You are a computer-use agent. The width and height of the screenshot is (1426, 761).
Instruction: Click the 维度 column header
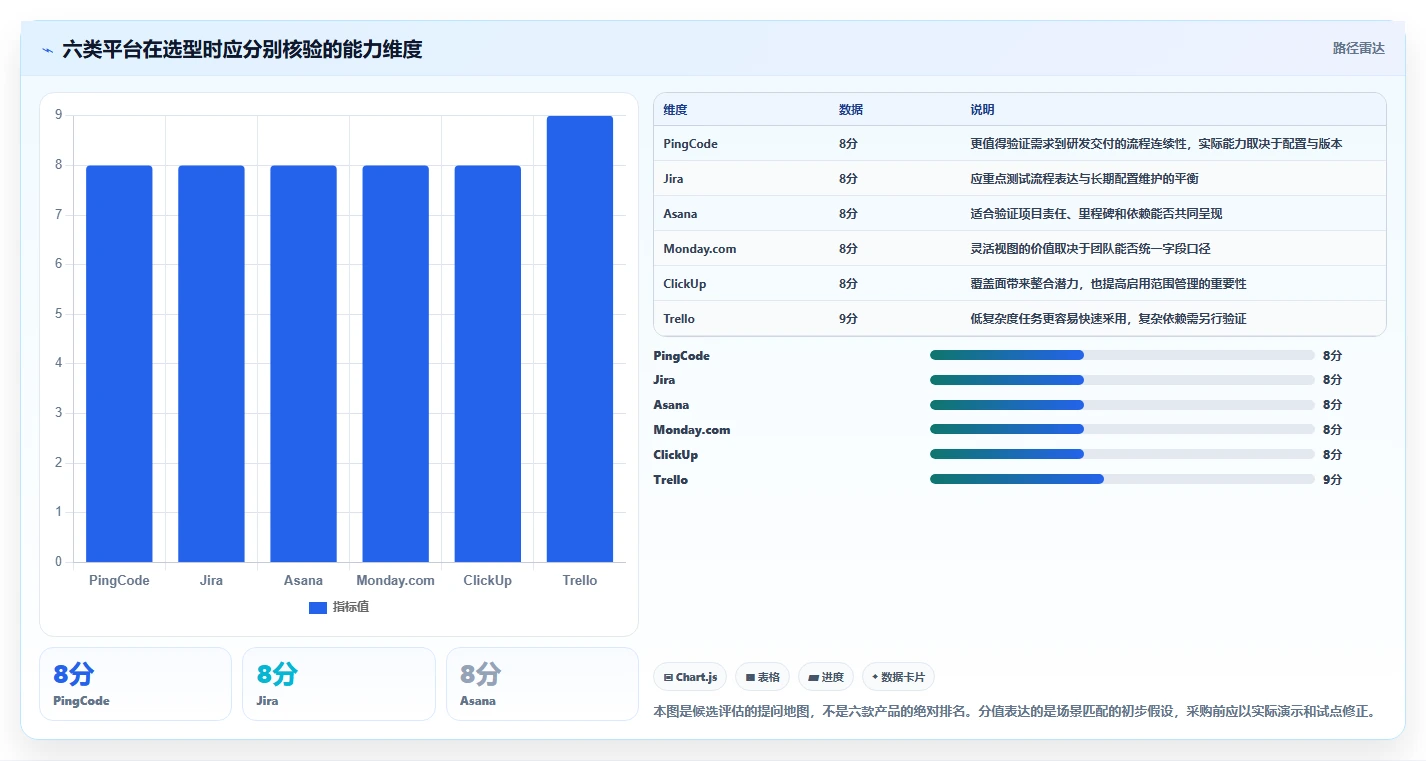[x=675, y=110]
